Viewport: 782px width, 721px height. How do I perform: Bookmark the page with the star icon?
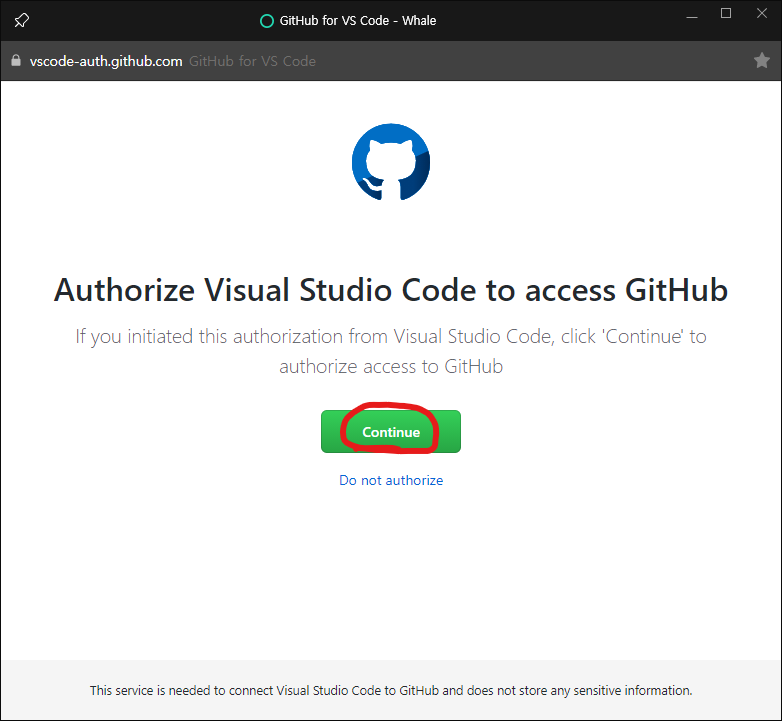(x=762, y=60)
